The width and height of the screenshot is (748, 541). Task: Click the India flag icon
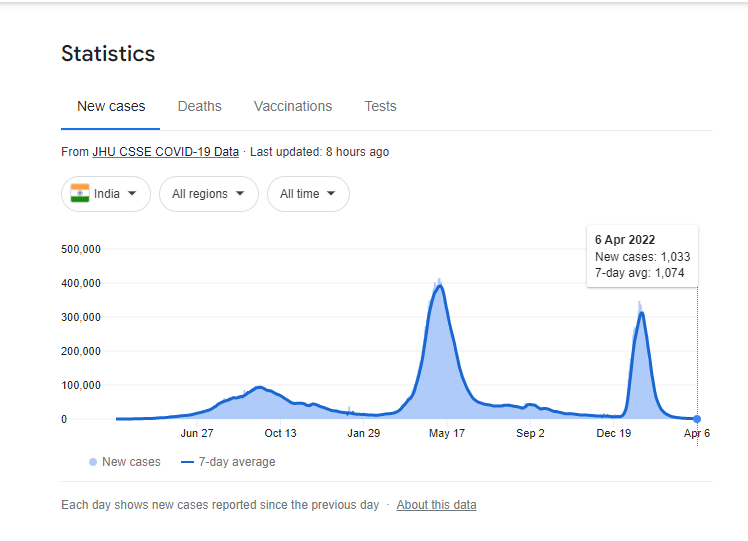(x=79, y=194)
